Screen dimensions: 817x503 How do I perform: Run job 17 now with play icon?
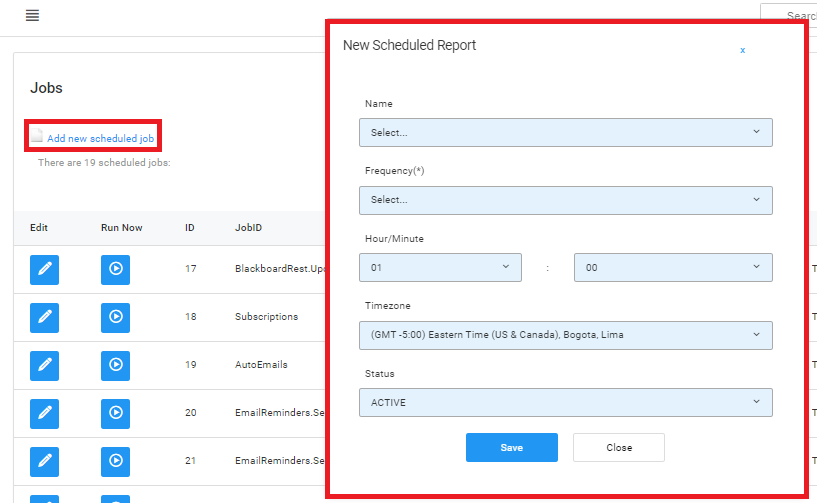[x=116, y=269]
